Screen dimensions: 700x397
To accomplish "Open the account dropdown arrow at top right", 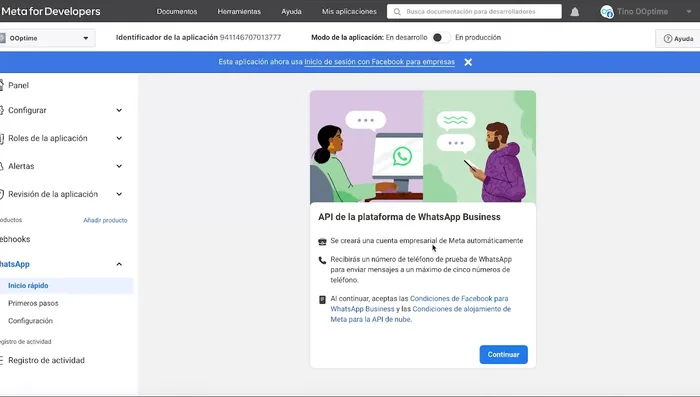I will (689, 12).
